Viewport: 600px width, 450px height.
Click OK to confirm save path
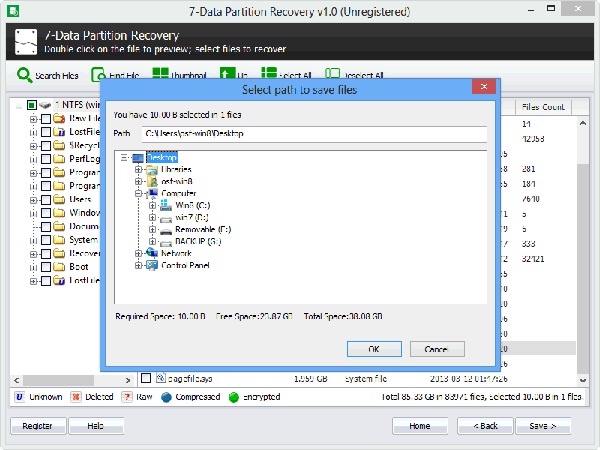point(374,349)
